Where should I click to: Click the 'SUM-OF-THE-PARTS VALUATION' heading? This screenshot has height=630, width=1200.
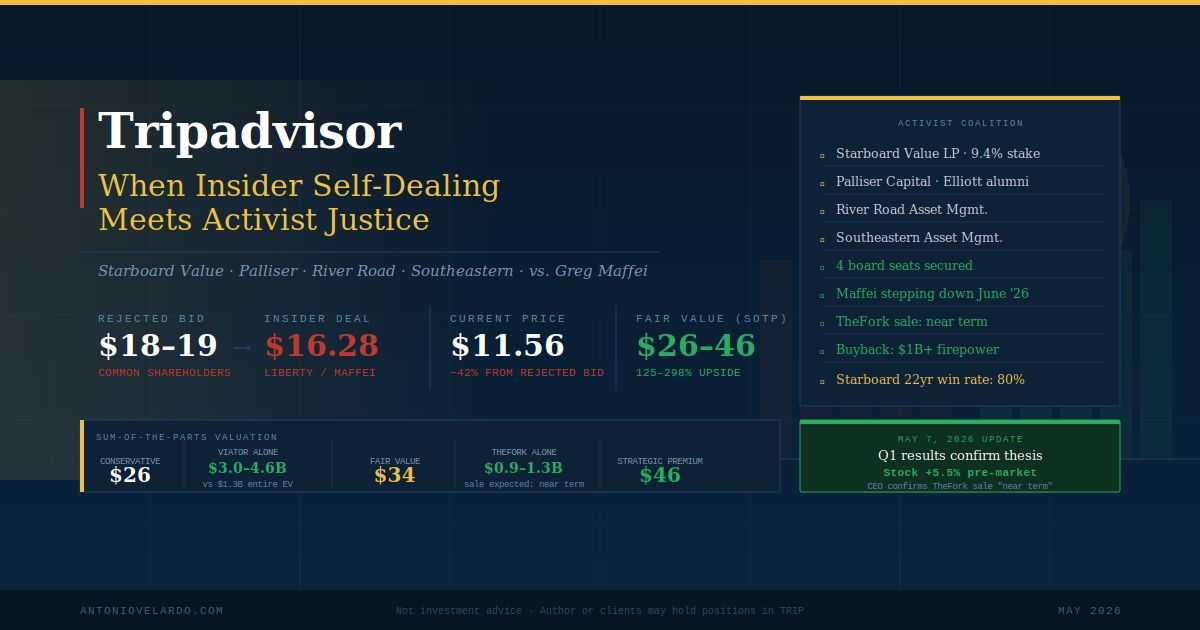point(187,438)
